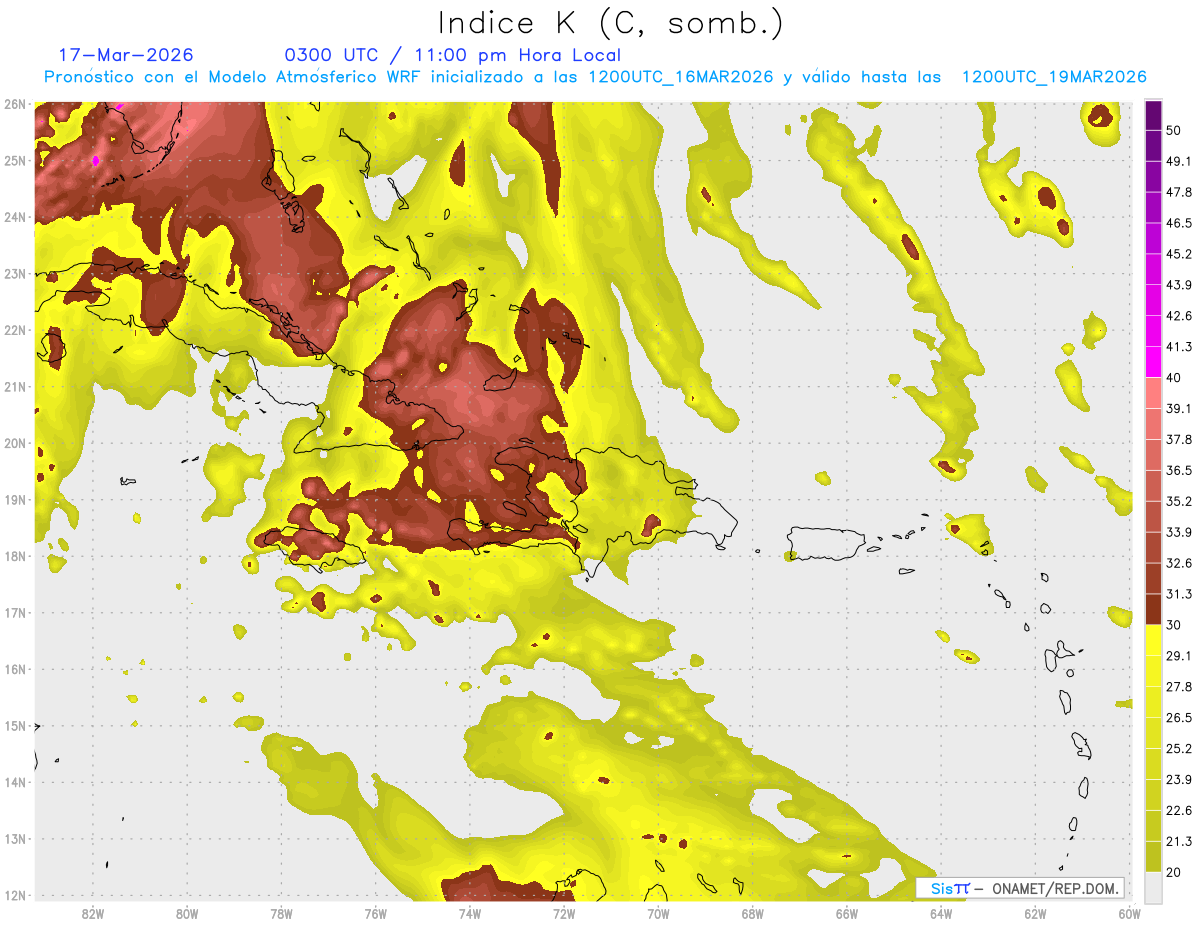Screen dimensions: 1200x927
Task: Click the "42.6" colorbar value
Action: (x=1180, y=316)
